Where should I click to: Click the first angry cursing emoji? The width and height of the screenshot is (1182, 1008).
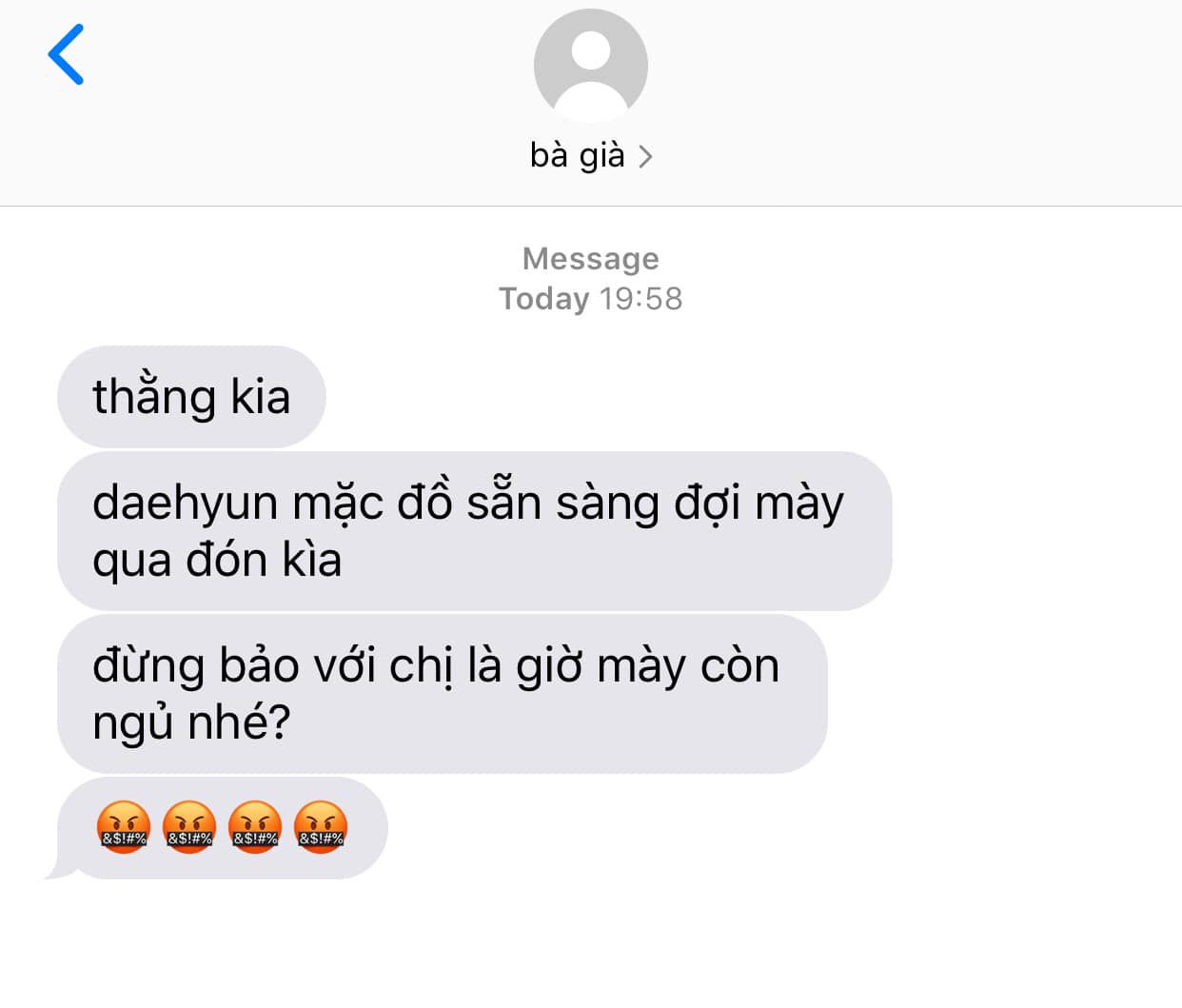[x=124, y=827]
